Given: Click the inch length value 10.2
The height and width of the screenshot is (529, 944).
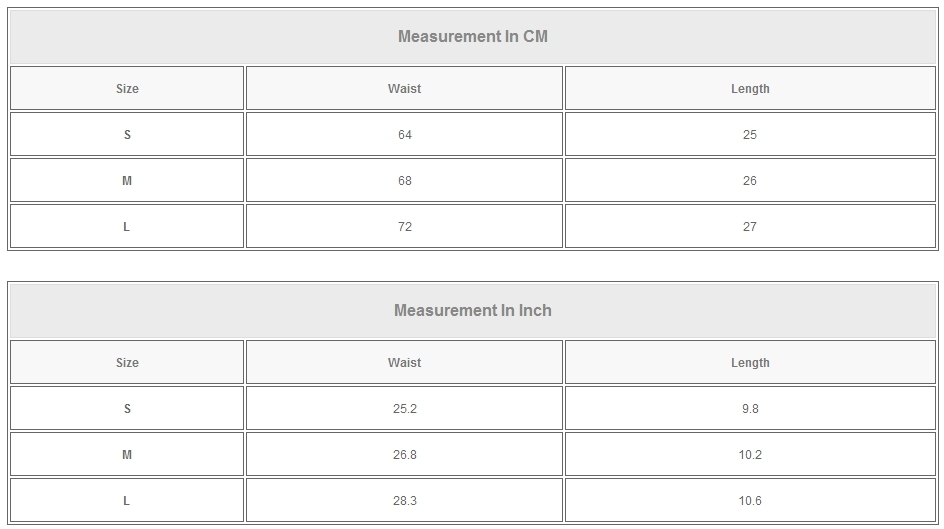Looking at the screenshot, I should click(750, 455).
